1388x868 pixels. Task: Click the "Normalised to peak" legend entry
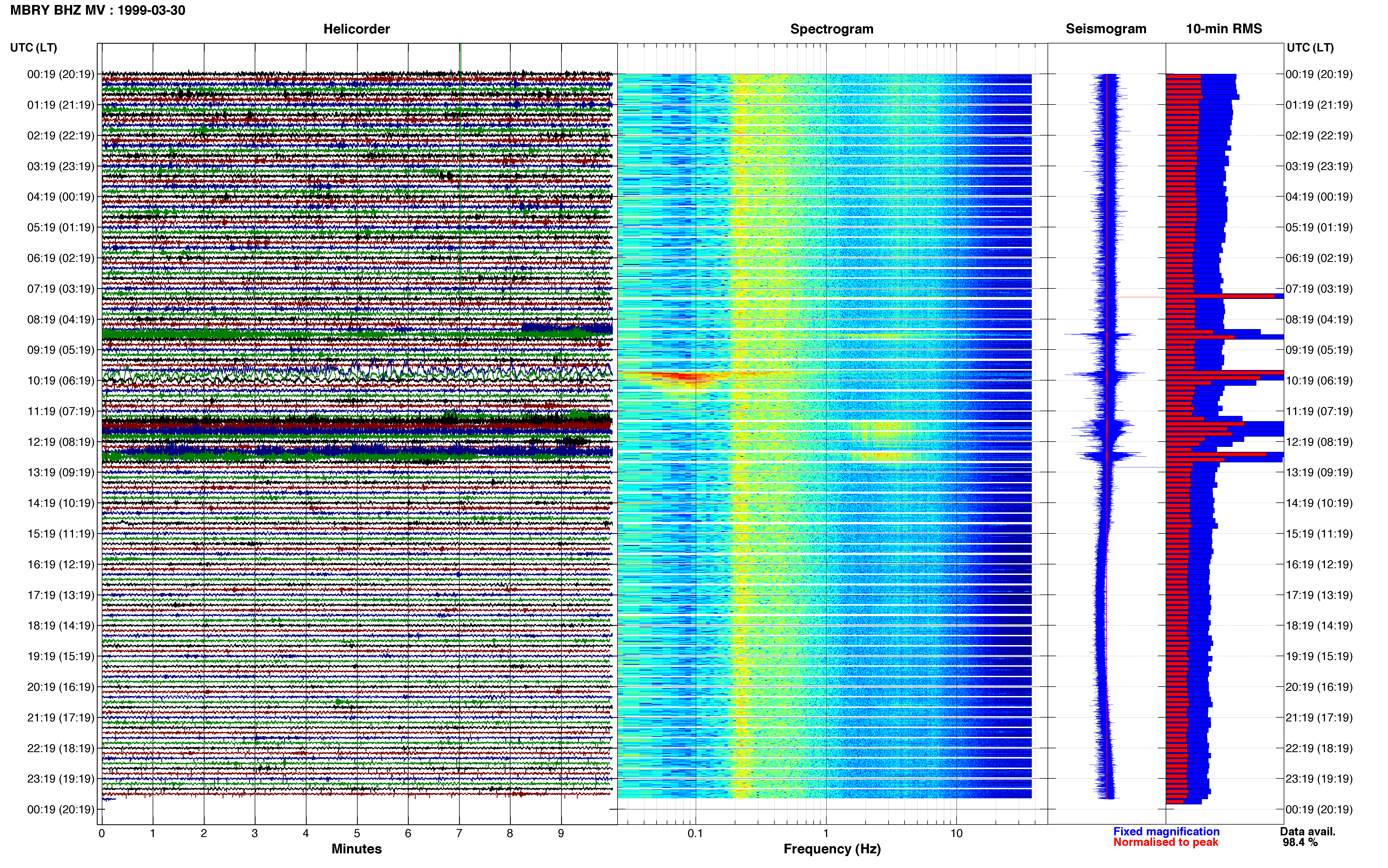click(1165, 842)
